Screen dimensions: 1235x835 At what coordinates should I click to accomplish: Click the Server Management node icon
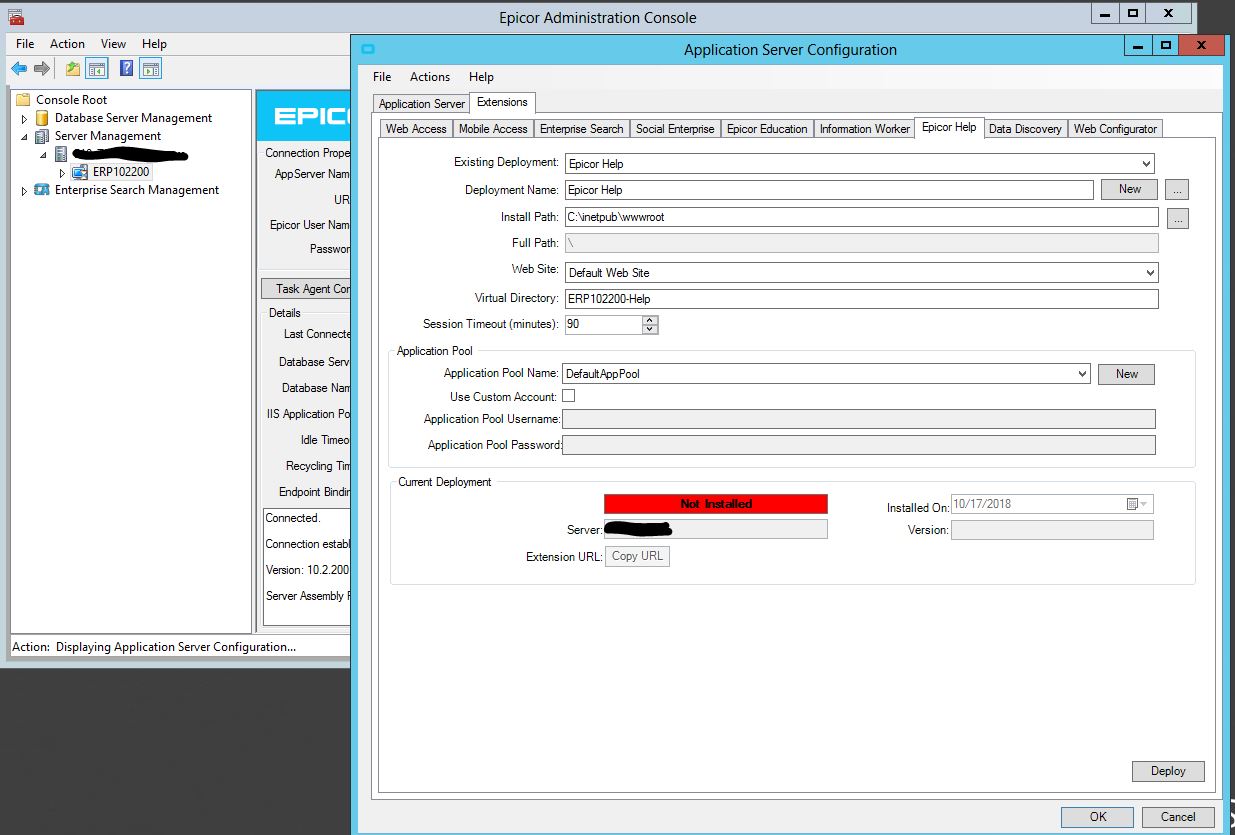(x=42, y=136)
